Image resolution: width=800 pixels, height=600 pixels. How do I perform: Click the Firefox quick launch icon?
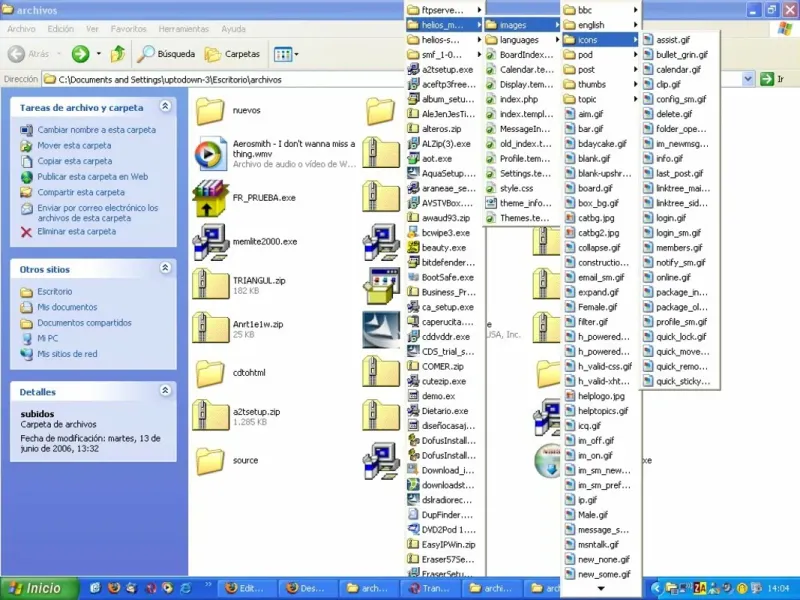pyautogui.click(x=114, y=588)
